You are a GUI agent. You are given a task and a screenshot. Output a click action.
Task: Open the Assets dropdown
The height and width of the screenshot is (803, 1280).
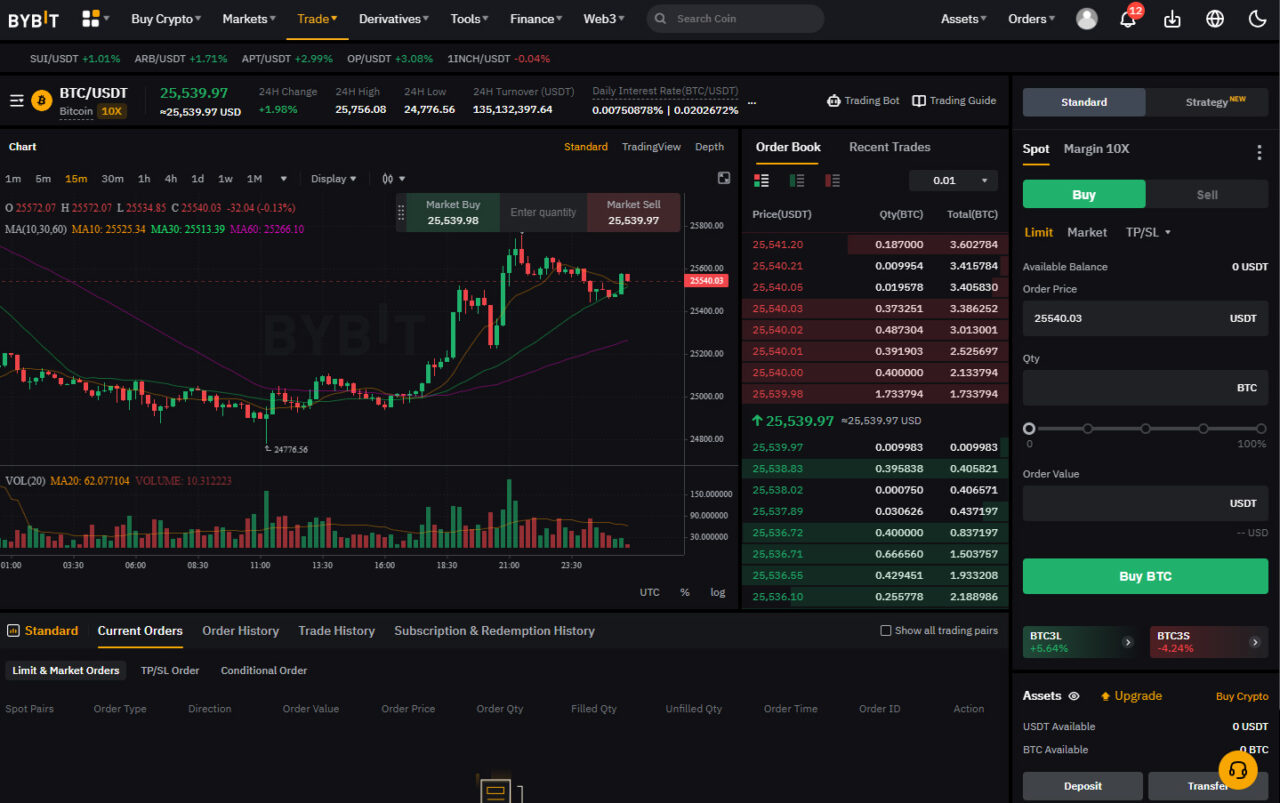pos(964,18)
